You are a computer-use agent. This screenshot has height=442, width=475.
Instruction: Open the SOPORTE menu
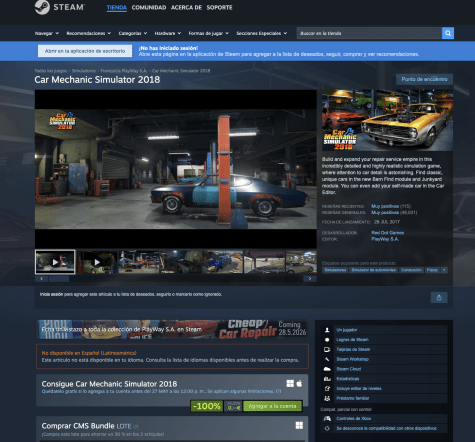219,8
